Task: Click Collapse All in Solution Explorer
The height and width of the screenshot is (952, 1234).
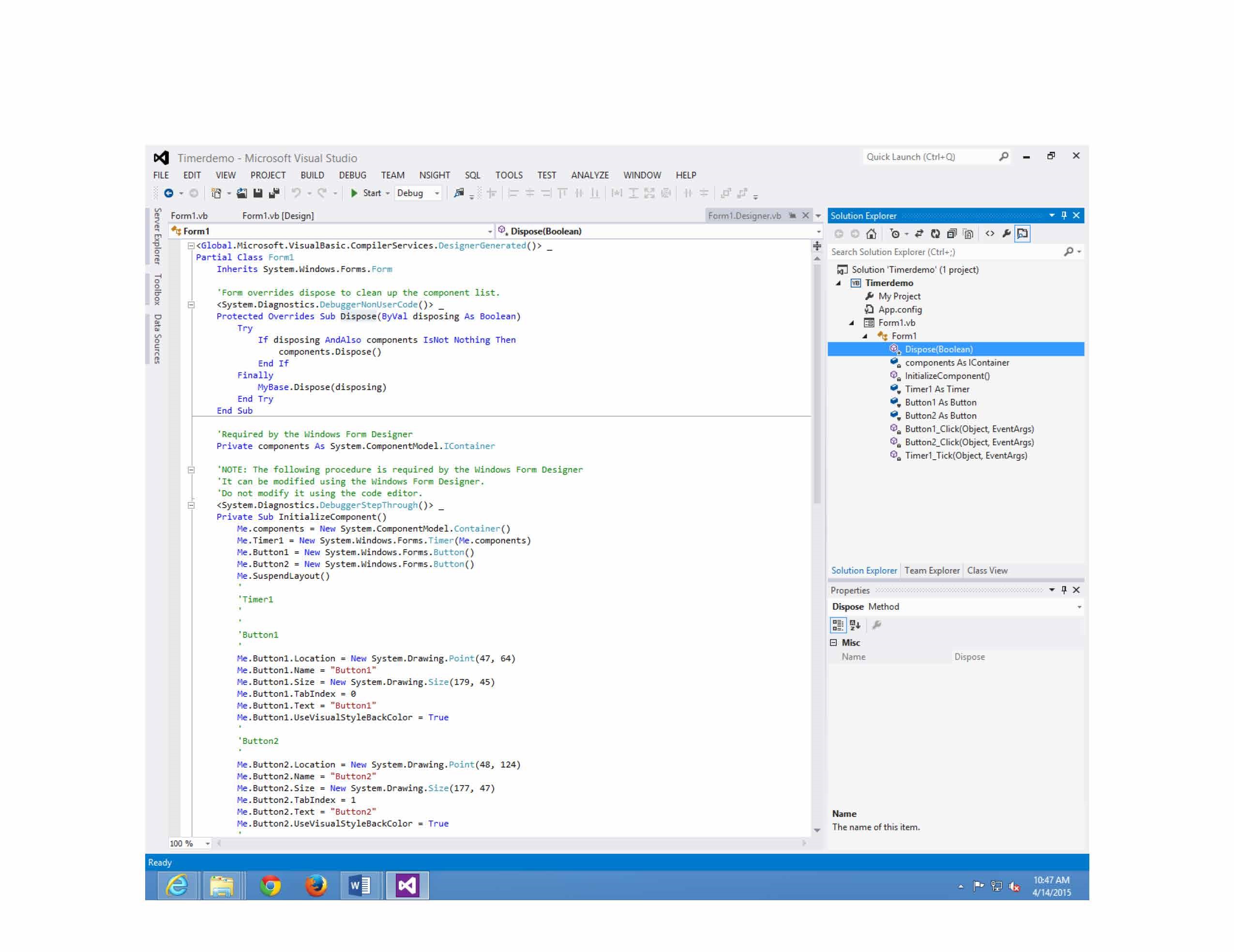Action: [x=951, y=234]
